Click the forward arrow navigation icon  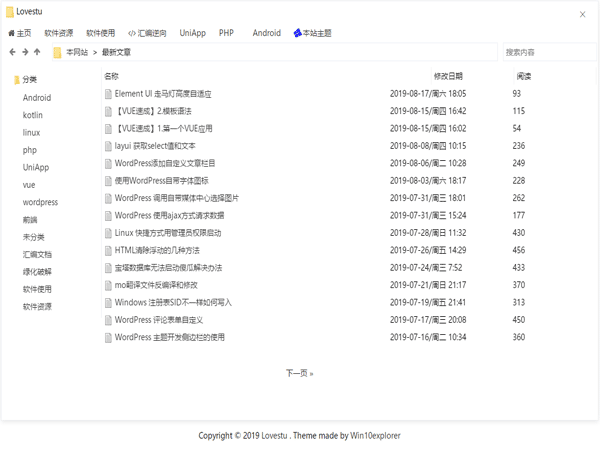tap(25, 52)
